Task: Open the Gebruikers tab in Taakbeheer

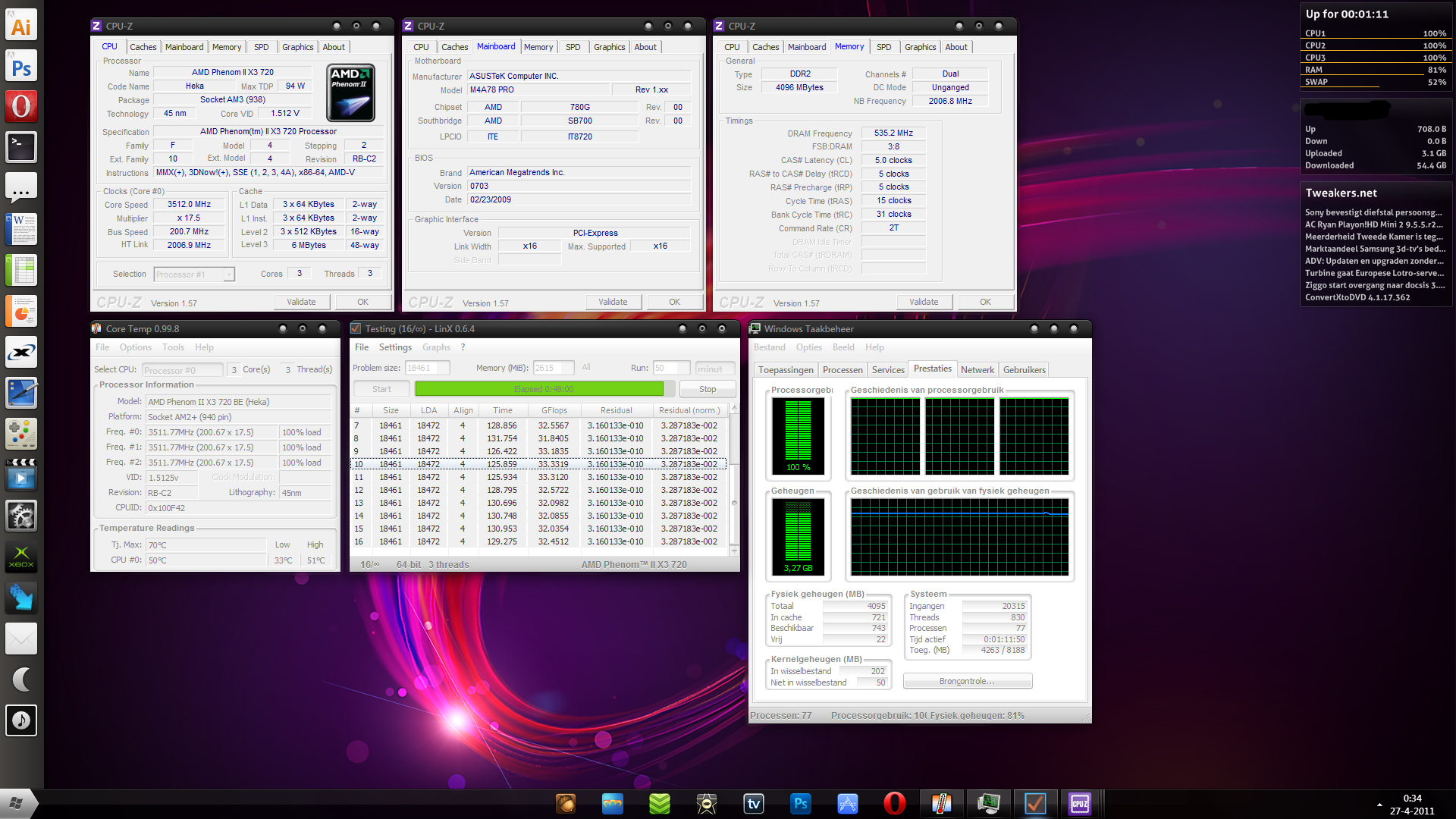Action: point(1025,370)
